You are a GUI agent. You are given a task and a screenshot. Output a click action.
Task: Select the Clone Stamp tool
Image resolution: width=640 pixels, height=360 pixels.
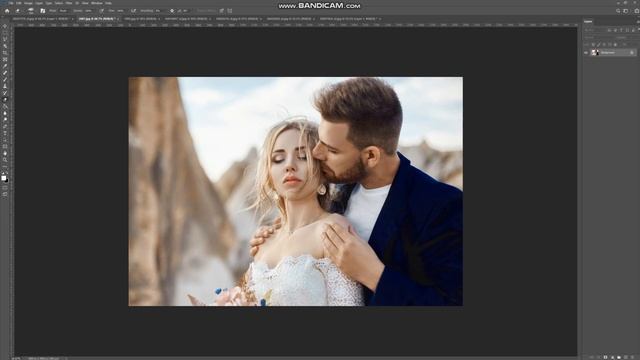(5, 86)
